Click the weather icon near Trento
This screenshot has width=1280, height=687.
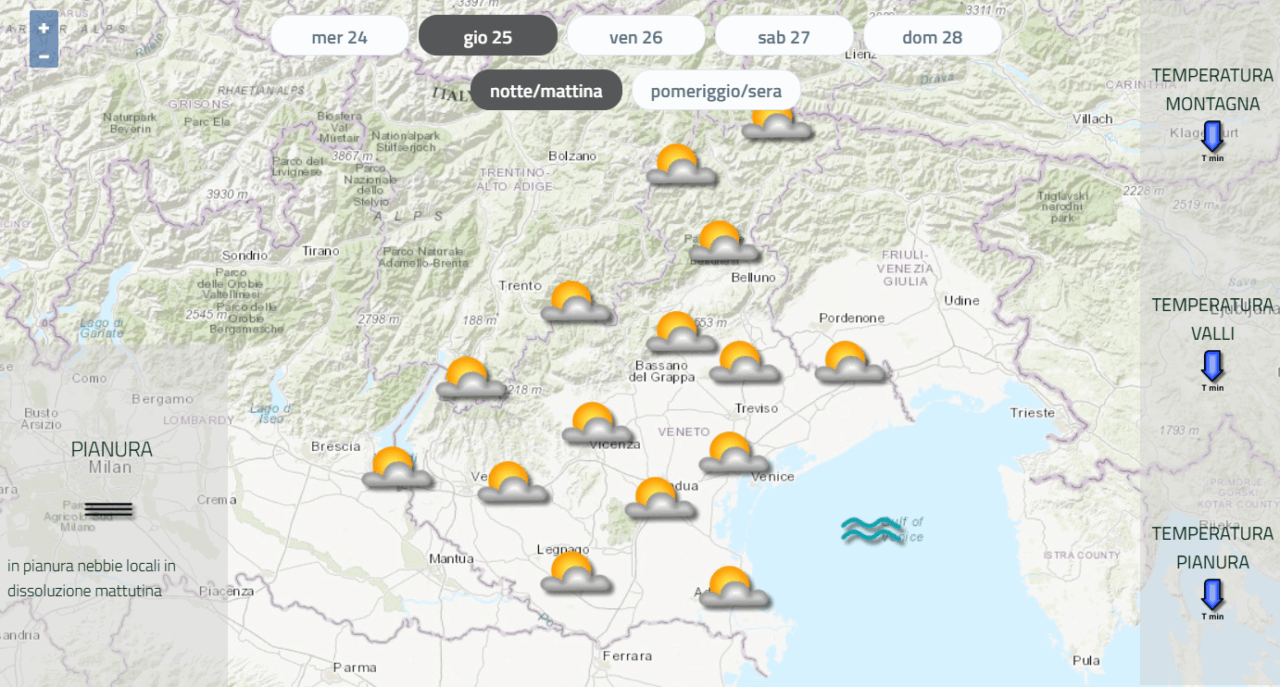[576, 302]
